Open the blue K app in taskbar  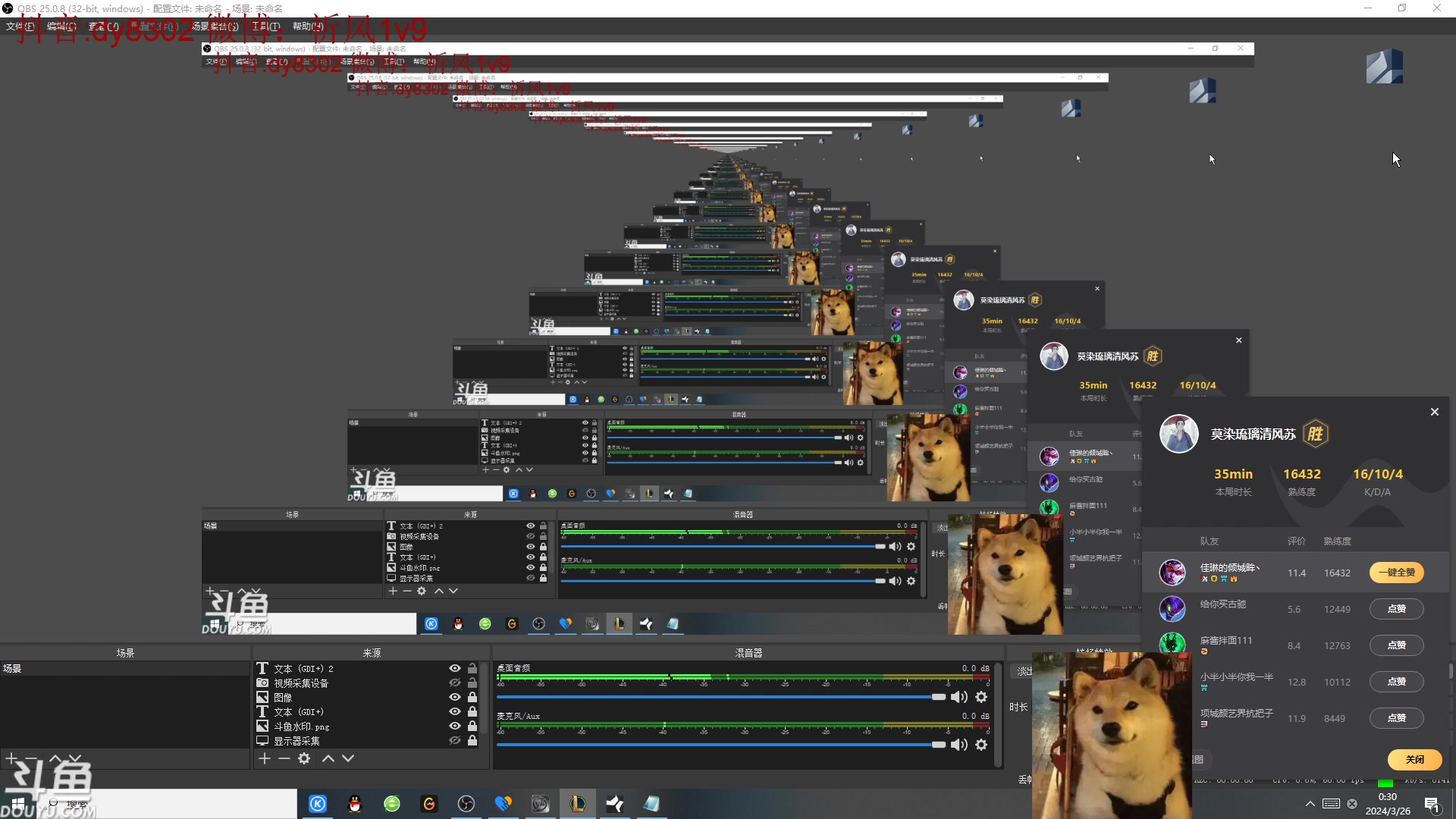(x=318, y=804)
